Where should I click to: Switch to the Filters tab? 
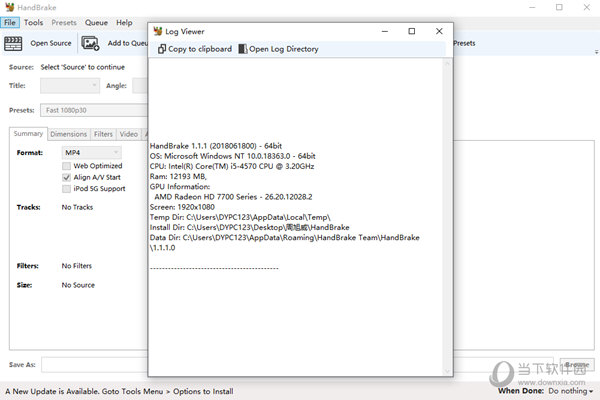[x=103, y=134]
